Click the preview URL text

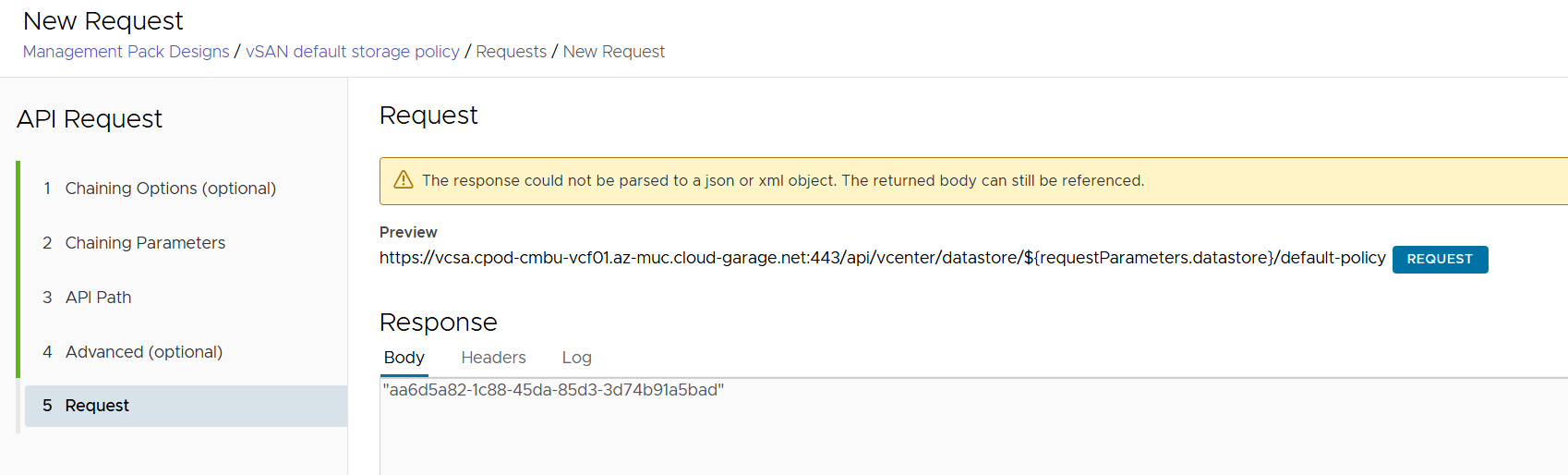pos(882,258)
